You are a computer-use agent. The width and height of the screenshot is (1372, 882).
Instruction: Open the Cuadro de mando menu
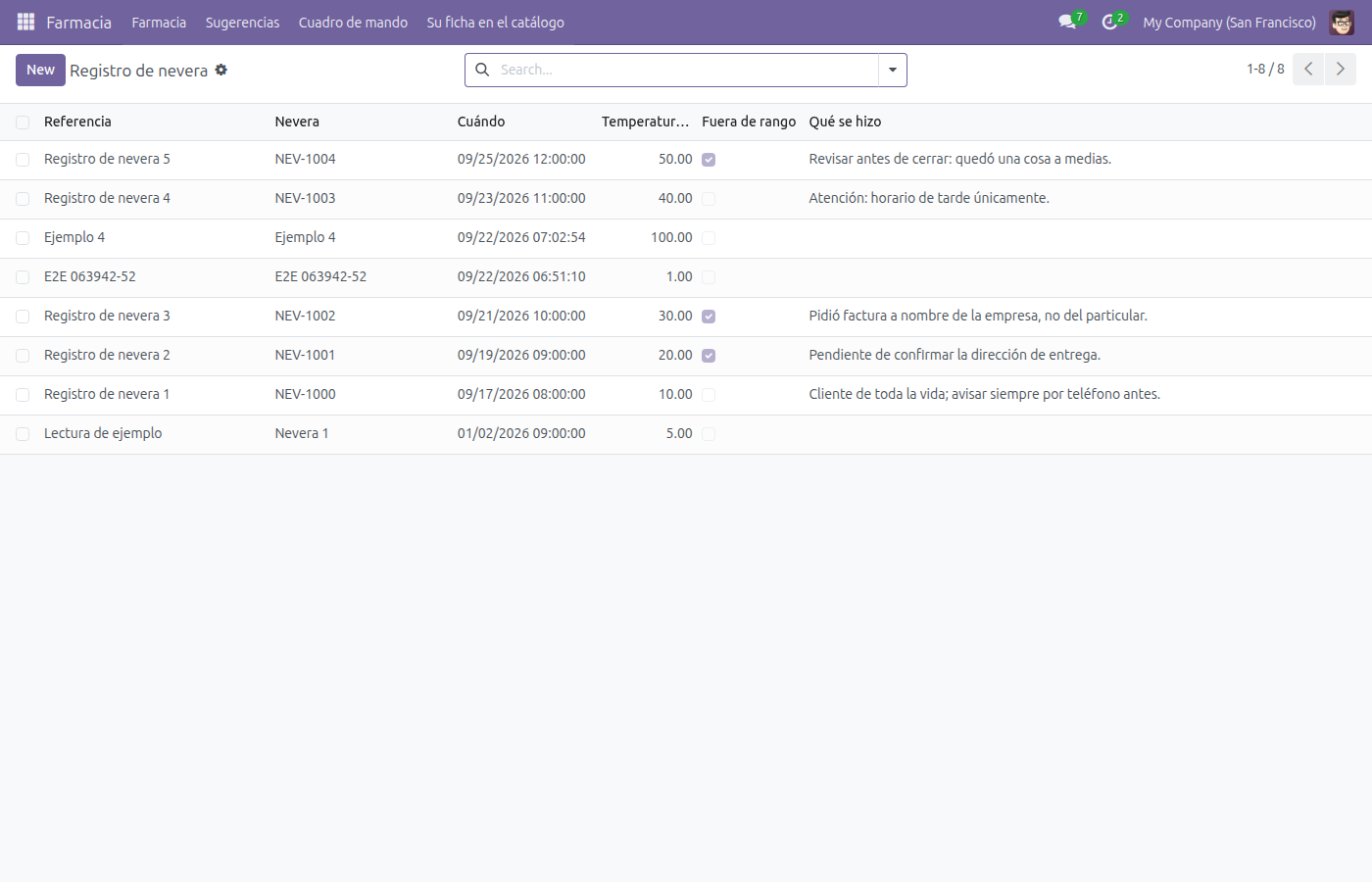click(353, 22)
